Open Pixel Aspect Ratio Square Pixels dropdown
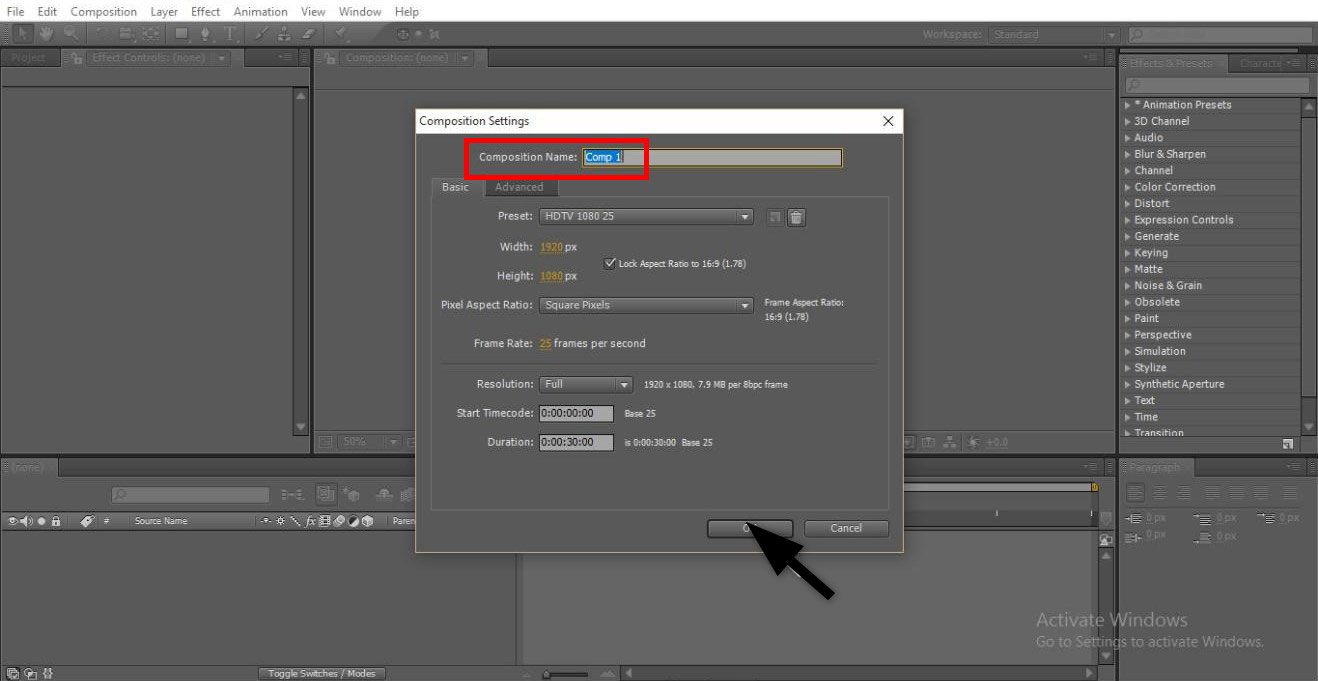Screen dimensions: 1318x681 tap(646, 305)
